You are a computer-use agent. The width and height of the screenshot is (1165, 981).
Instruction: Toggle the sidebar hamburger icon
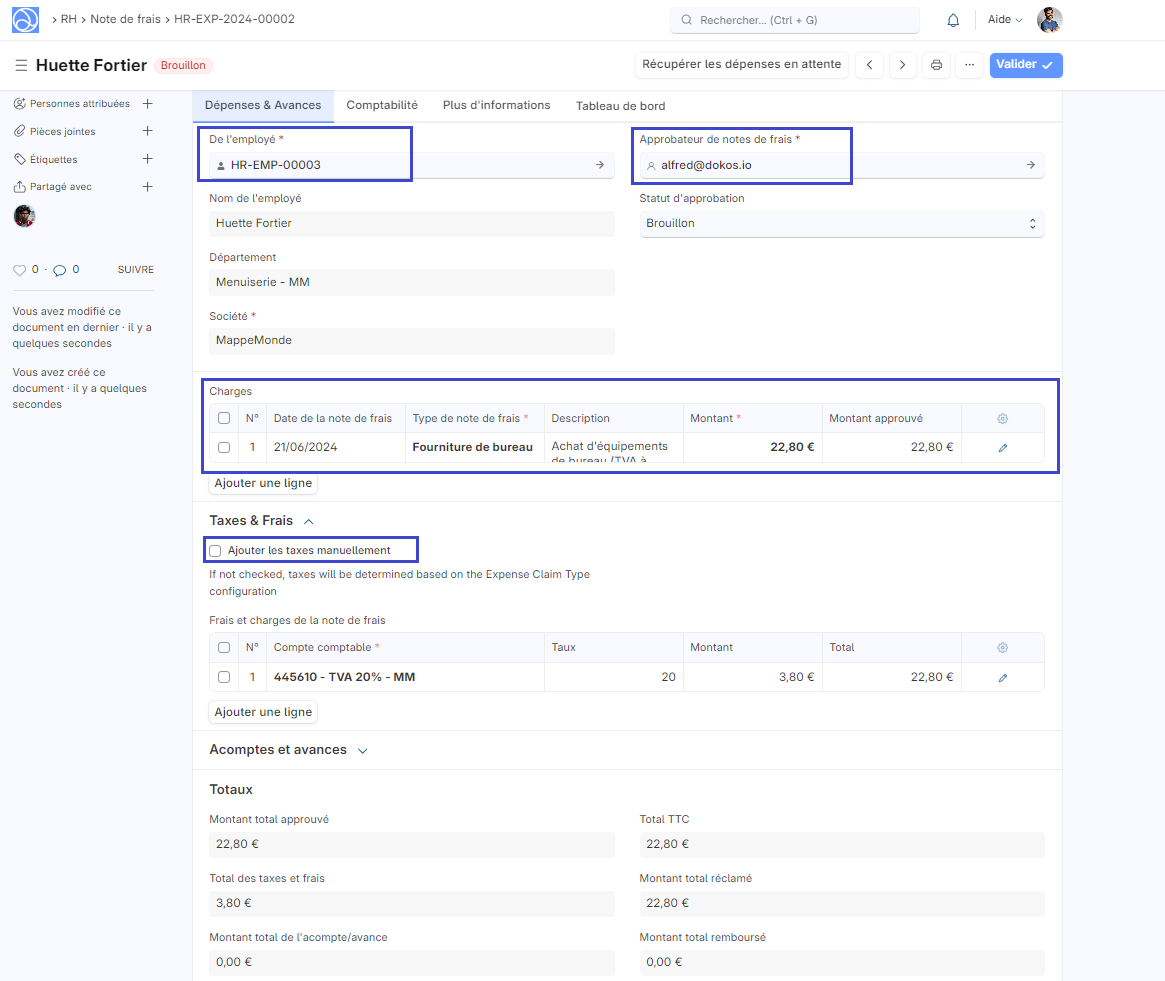pyautogui.click(x=21, y=65)
